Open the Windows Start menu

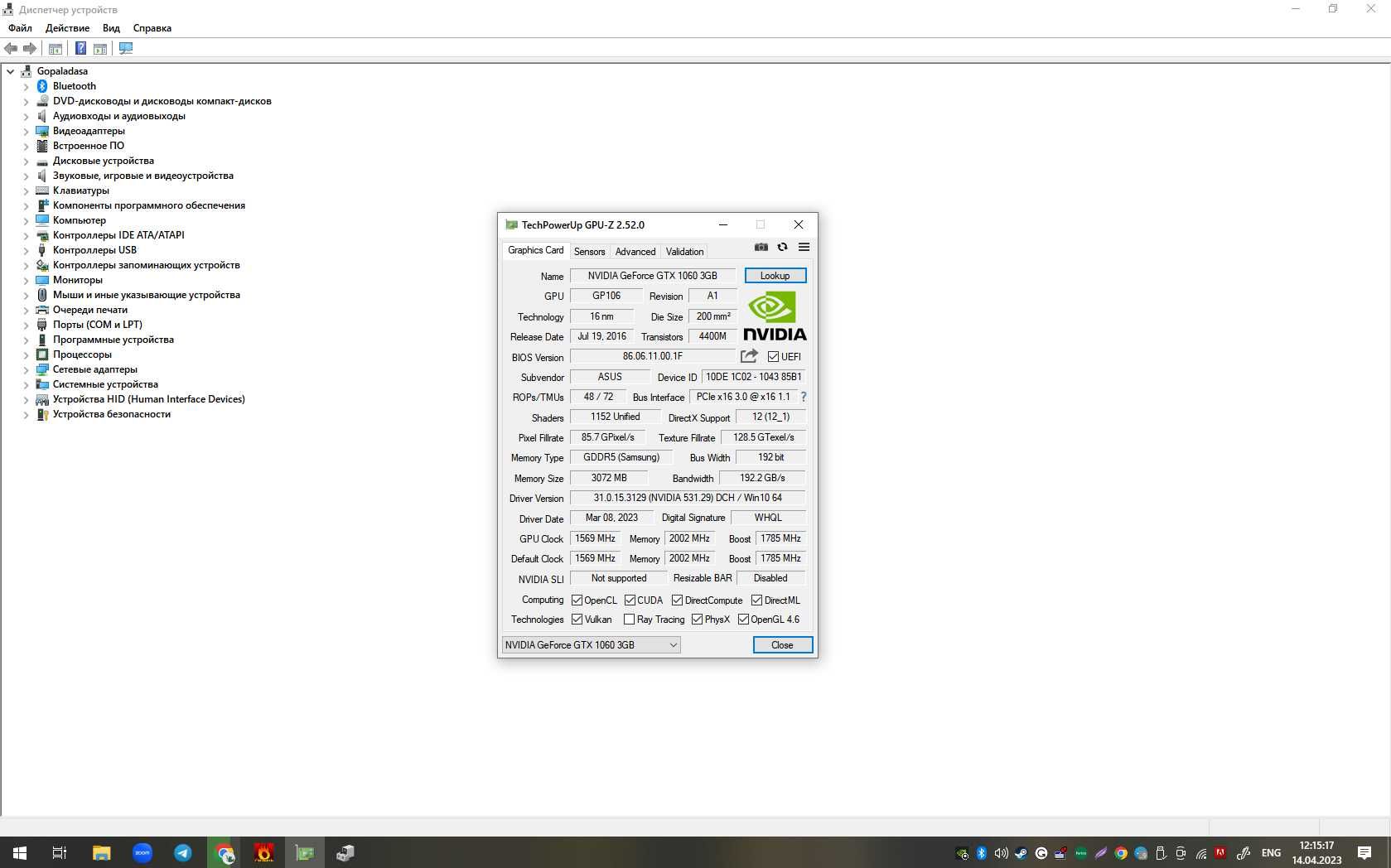click(20, 852)
